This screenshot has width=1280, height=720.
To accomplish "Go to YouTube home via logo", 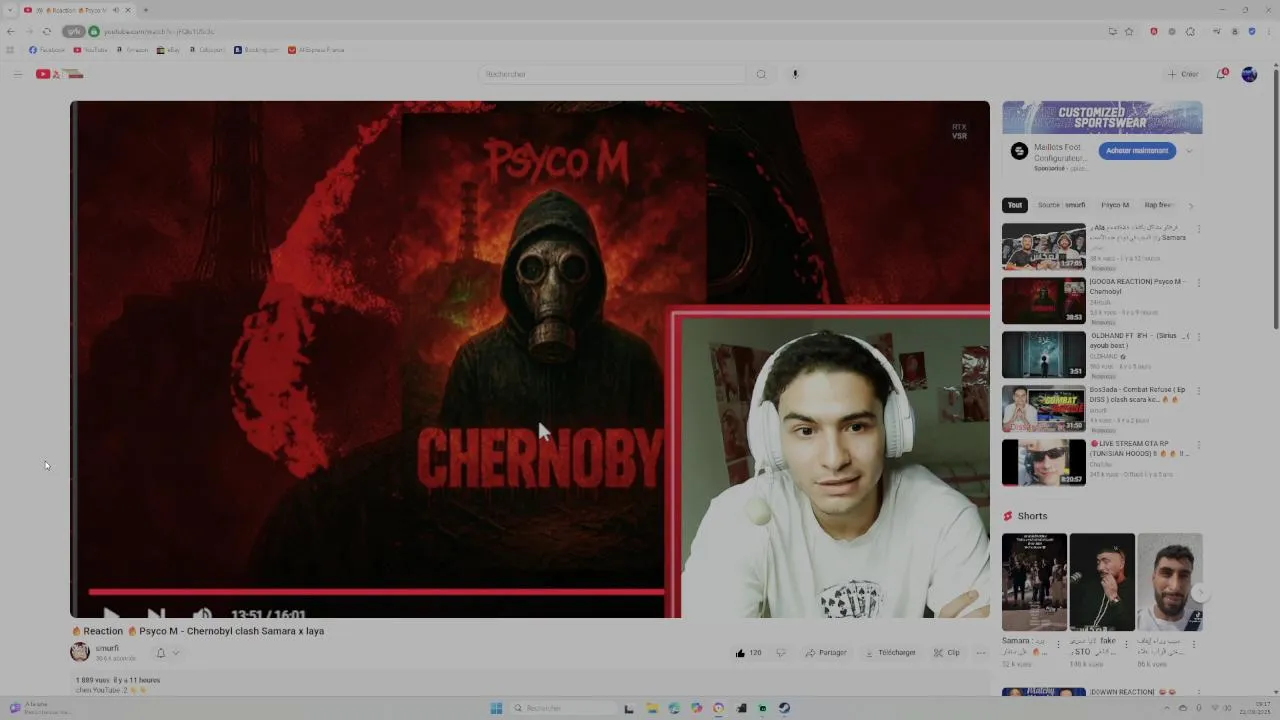I will 60,74.
